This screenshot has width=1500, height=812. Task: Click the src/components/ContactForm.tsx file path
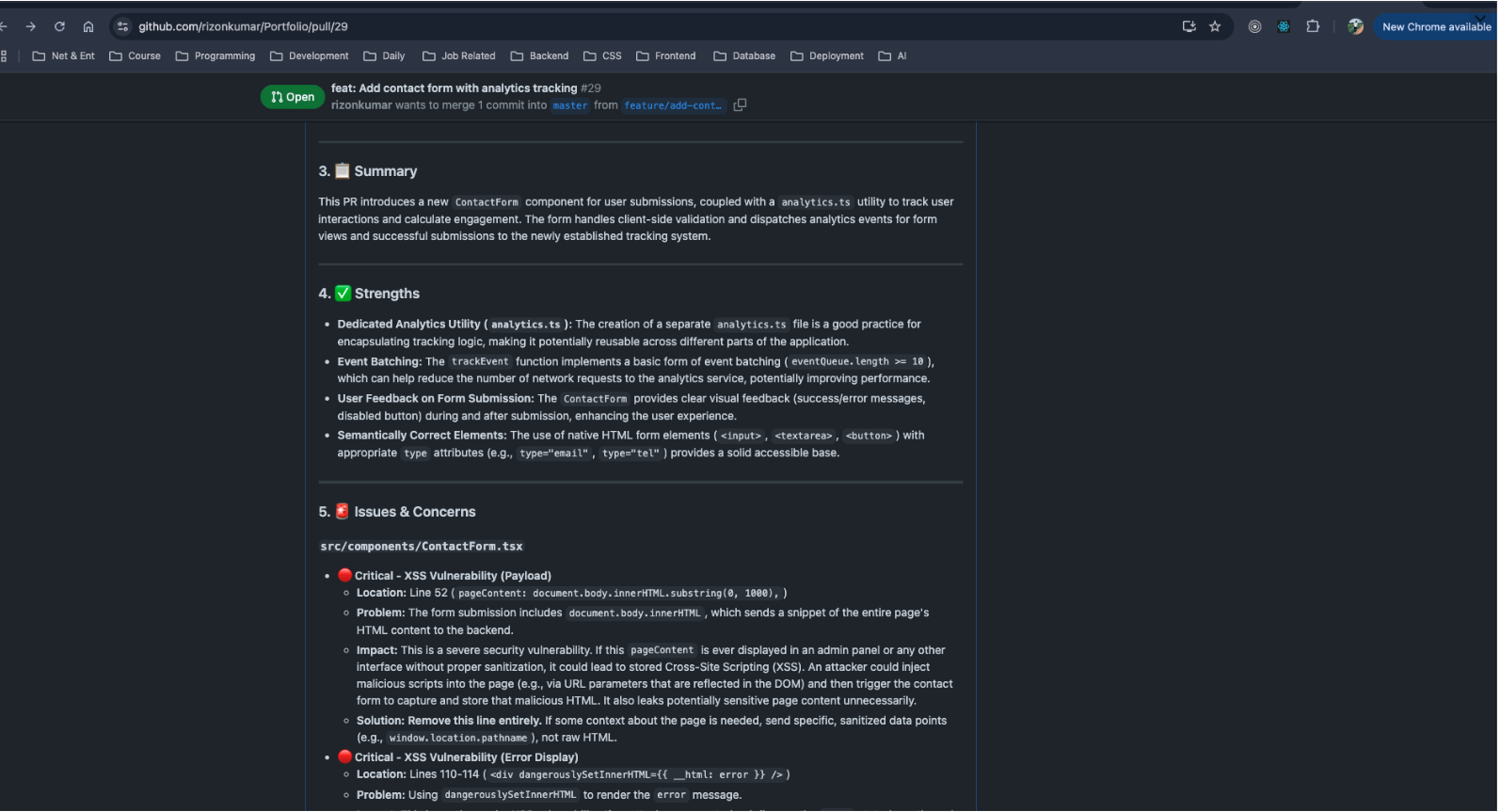[x=422, y=547]
